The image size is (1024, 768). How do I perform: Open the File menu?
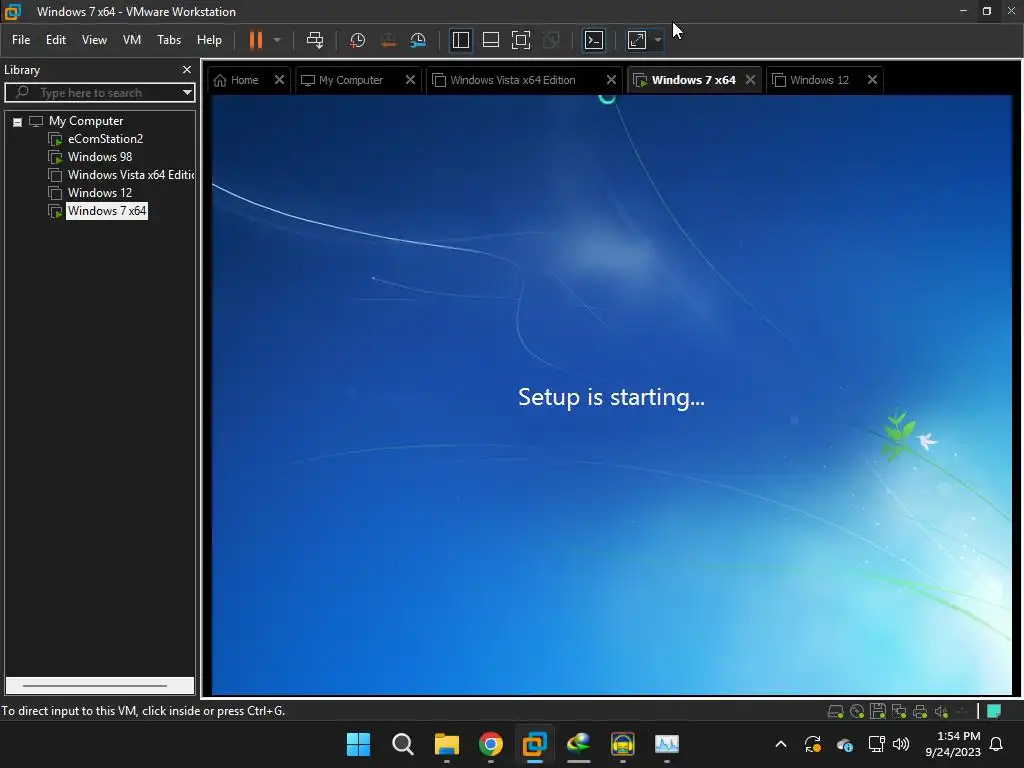click(x=21, y=40)
